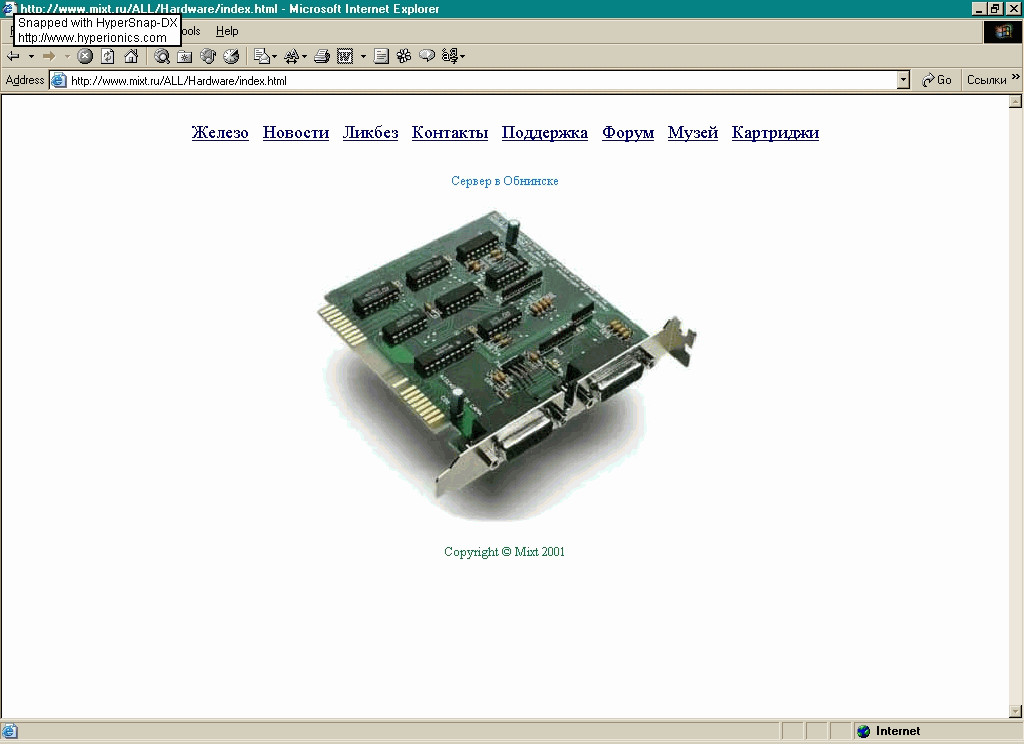The image size is (1024, 744).
Task: Open the Музей link
Action: click(693, 133)
